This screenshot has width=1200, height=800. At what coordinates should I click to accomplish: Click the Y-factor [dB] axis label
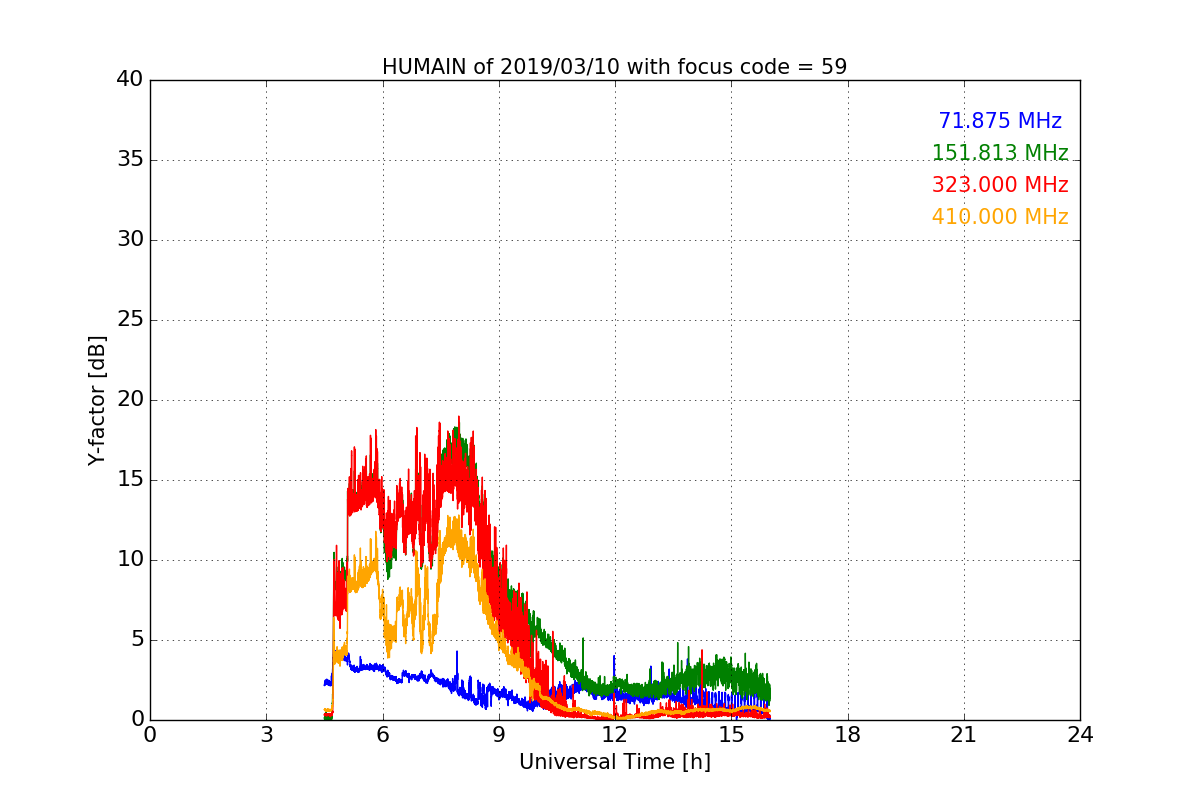point(97,400)
